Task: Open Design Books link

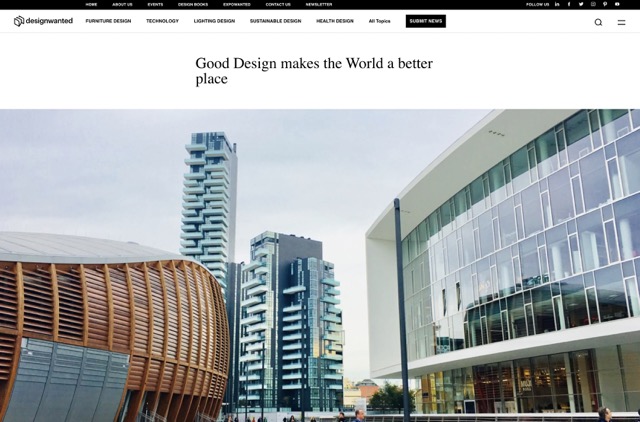Action: pyautogui.click(x=193, y=4)
